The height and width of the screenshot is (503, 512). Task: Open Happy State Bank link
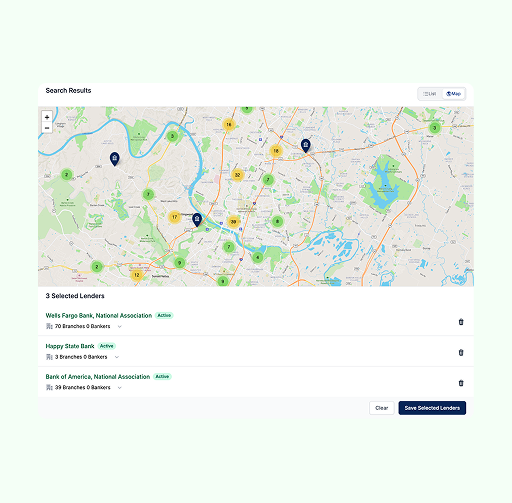click(x=70, y=346)
